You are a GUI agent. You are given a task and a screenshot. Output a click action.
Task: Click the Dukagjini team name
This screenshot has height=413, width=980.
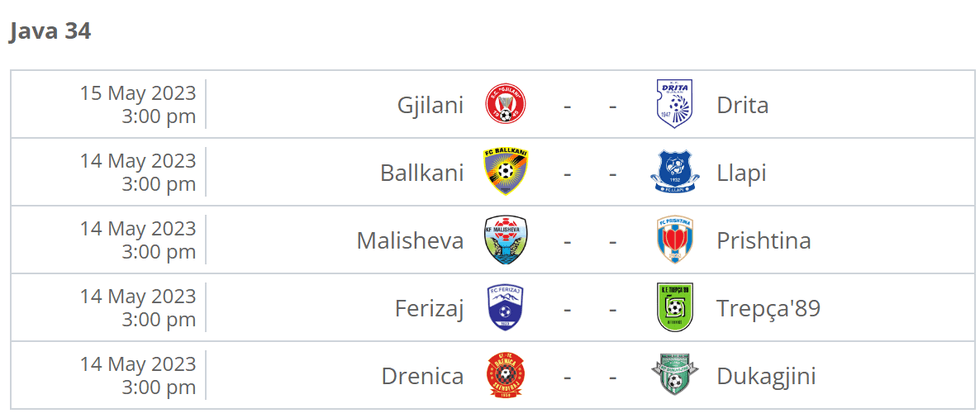(766, 377)
